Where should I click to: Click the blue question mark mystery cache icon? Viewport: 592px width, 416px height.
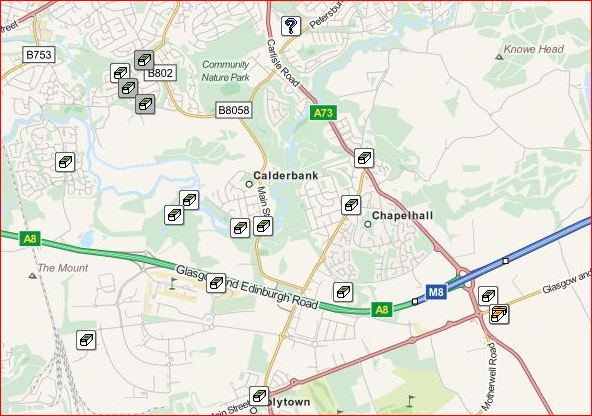click(291, 26)
